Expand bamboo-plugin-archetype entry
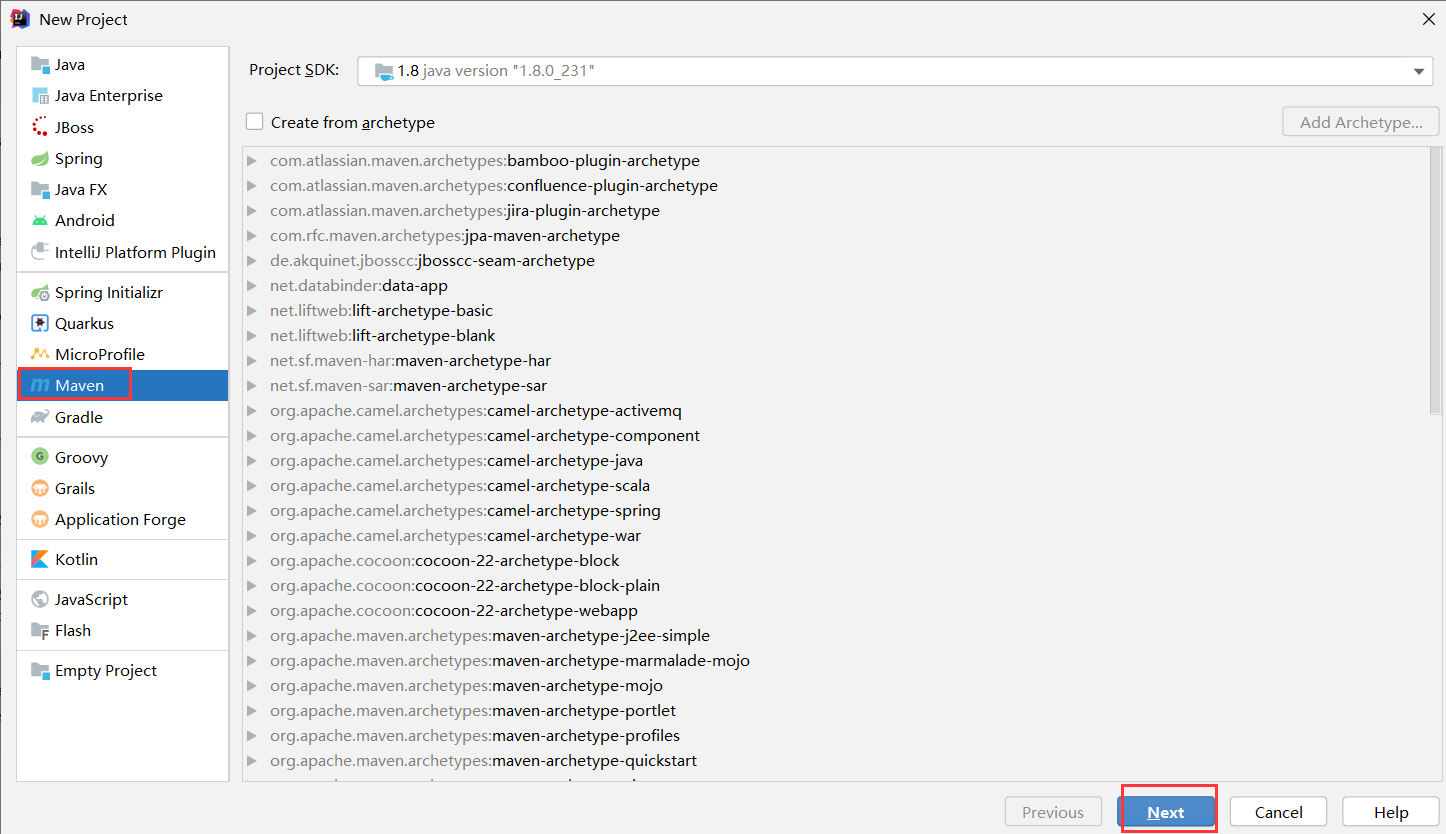The height and width of the screenshot is (834, 1446). click(252, 160)
